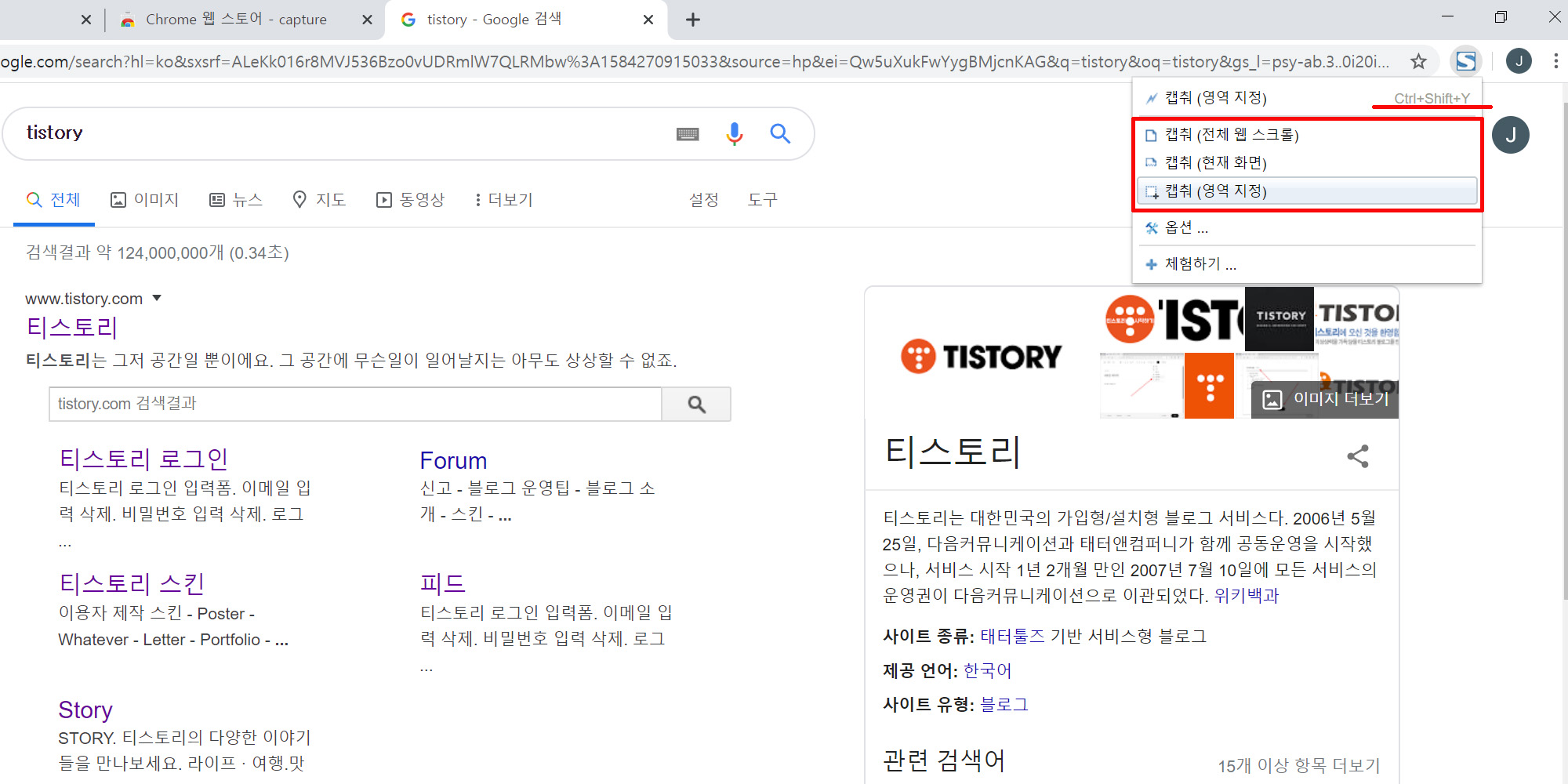Click the tistory.com site search magnifier button

coord(696,404)
